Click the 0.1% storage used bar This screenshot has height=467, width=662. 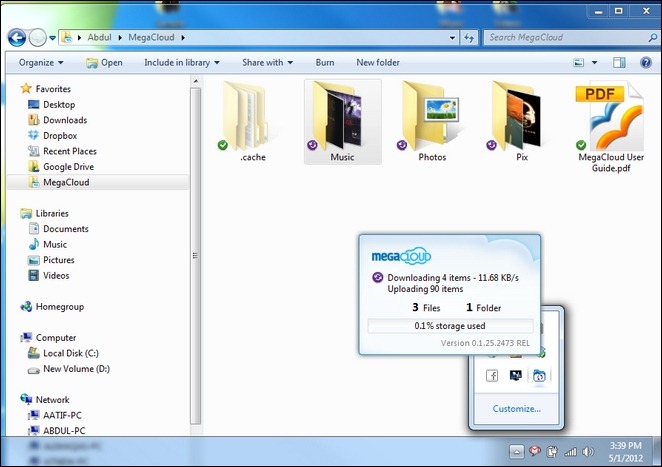coord(450,326)
